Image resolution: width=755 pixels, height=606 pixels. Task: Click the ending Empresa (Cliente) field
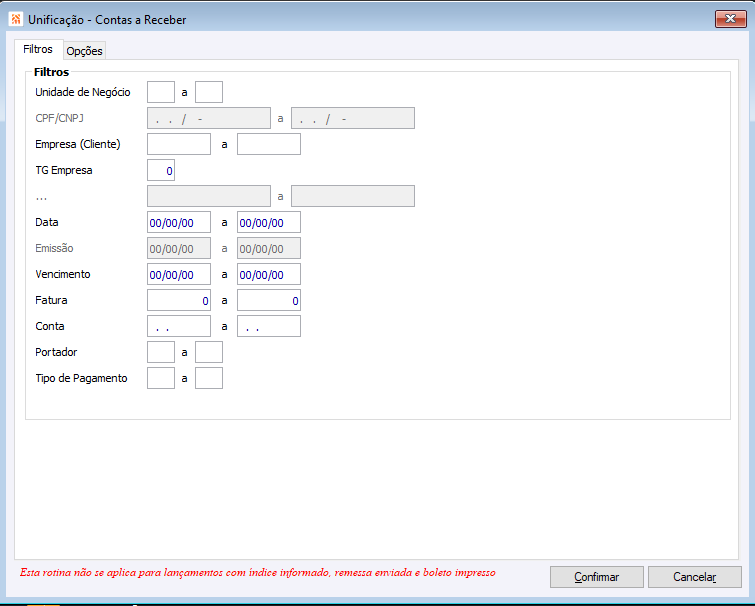(269, 144)
